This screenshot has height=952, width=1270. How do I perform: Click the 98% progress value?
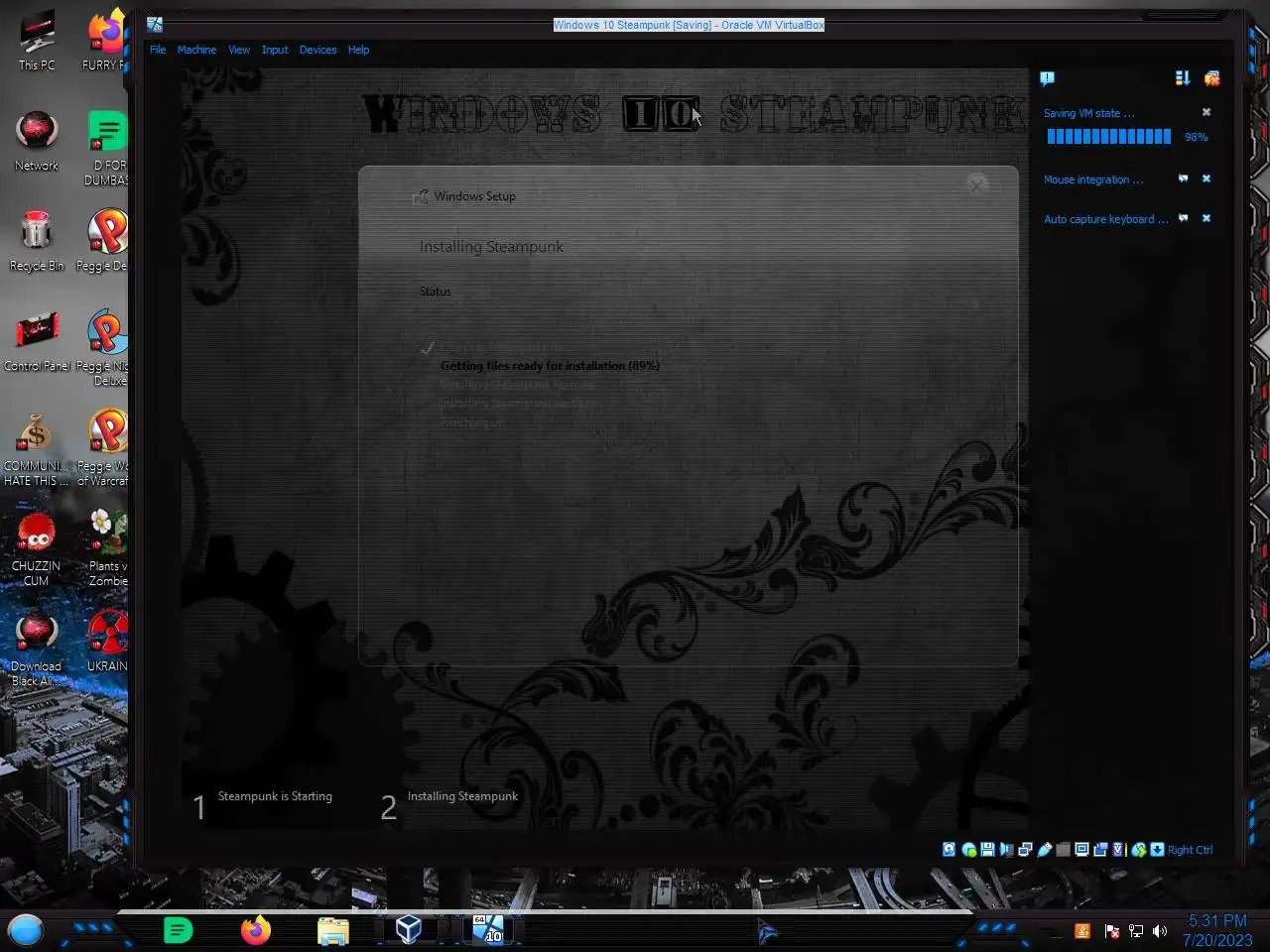pyautogui.click(x=1196, y=137)
